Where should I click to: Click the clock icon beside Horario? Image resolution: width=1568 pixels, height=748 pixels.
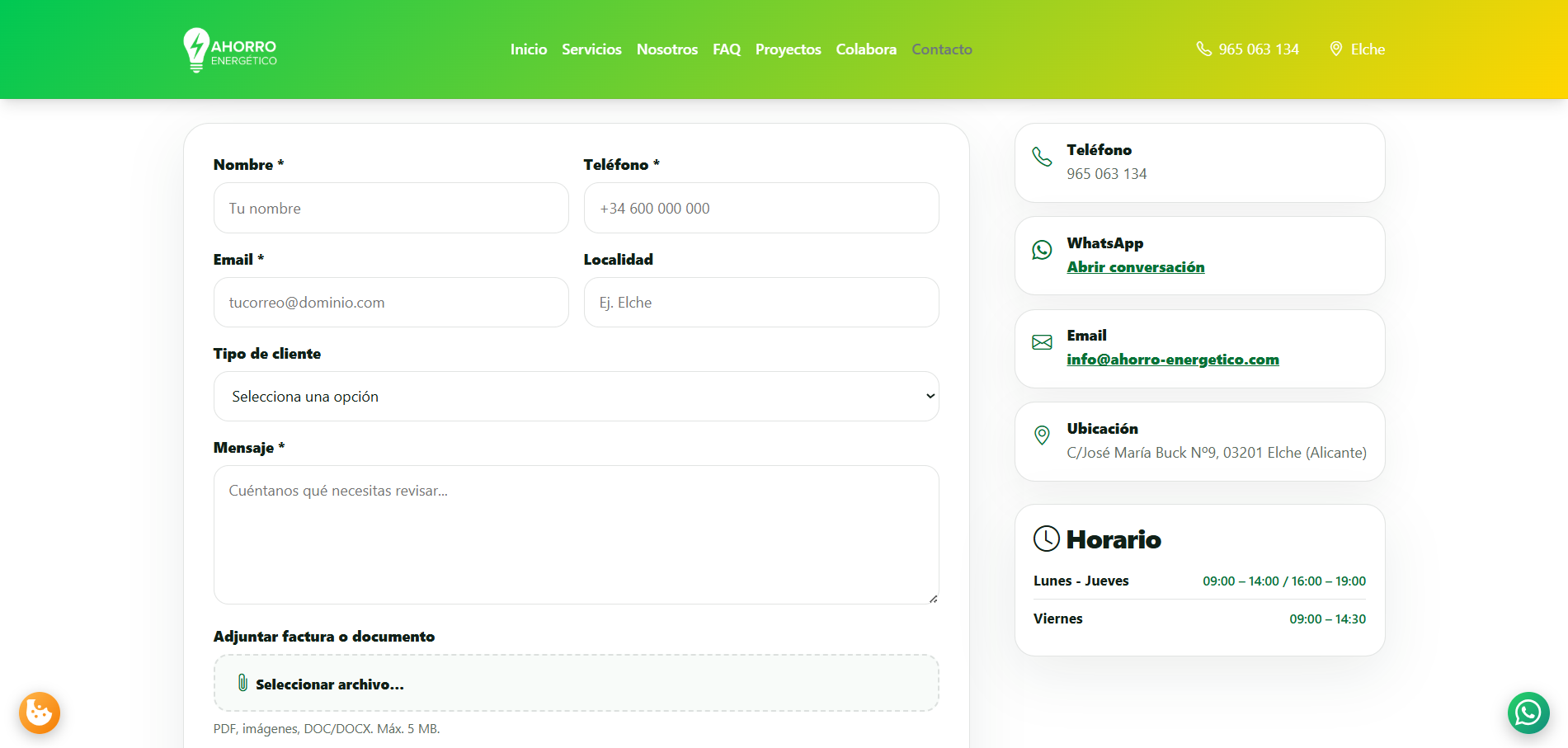pos(1046,539)
